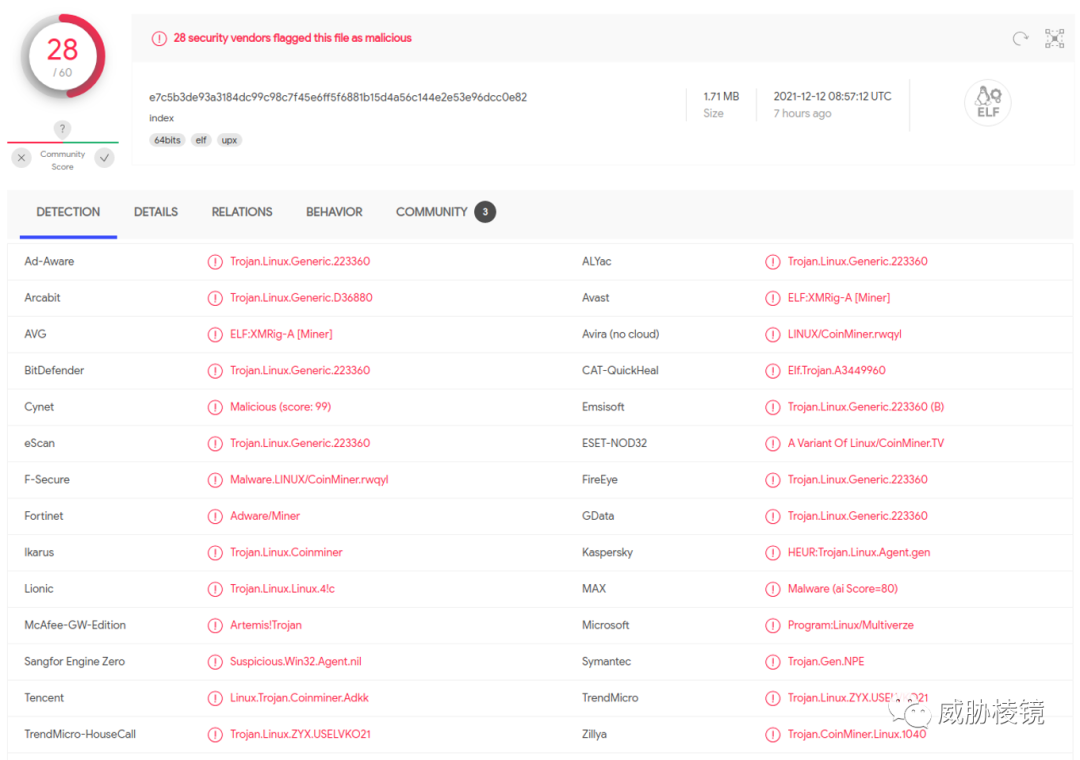Click the alert icon in the Arcabit row

click(215, 298)
